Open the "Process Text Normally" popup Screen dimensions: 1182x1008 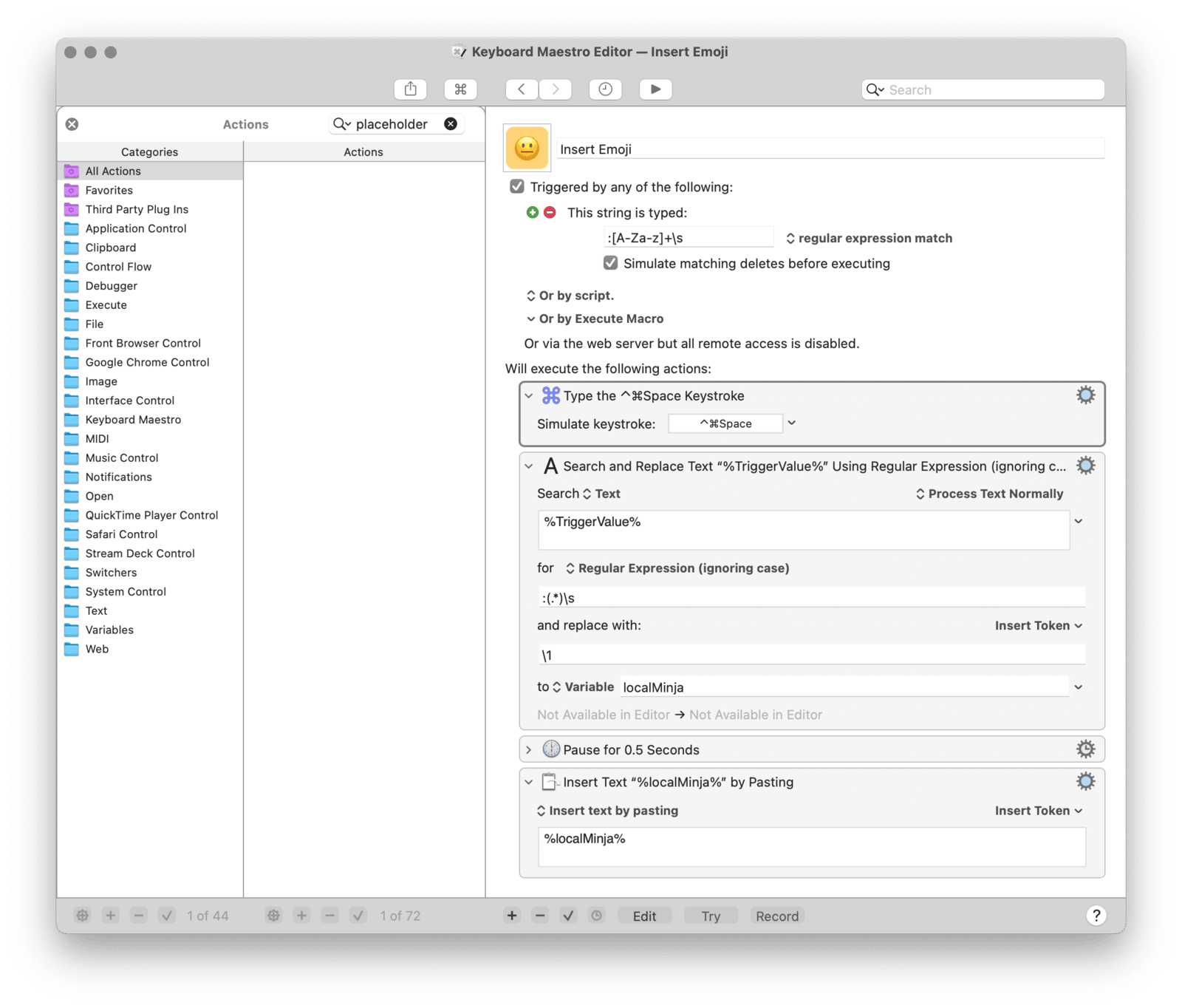pos(990,494)
